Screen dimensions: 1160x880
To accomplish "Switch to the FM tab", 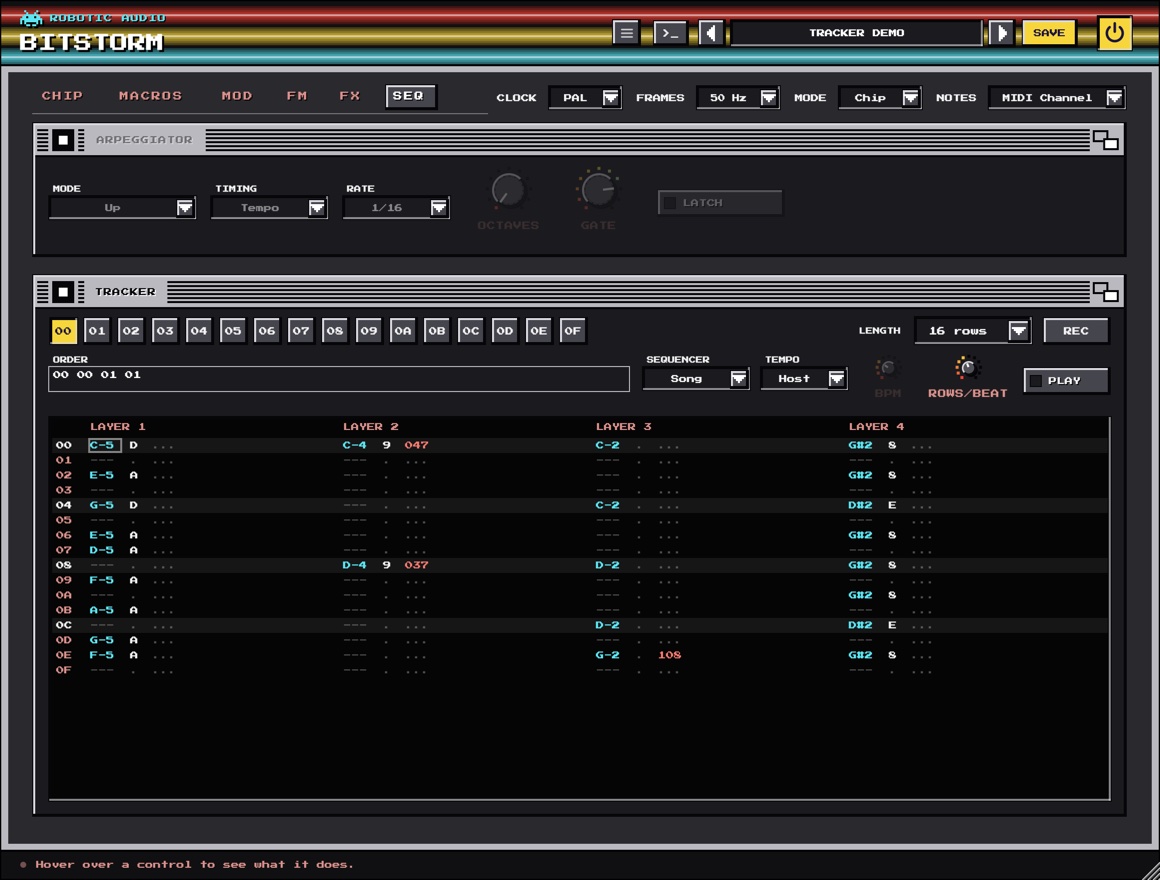I will 297,96.
